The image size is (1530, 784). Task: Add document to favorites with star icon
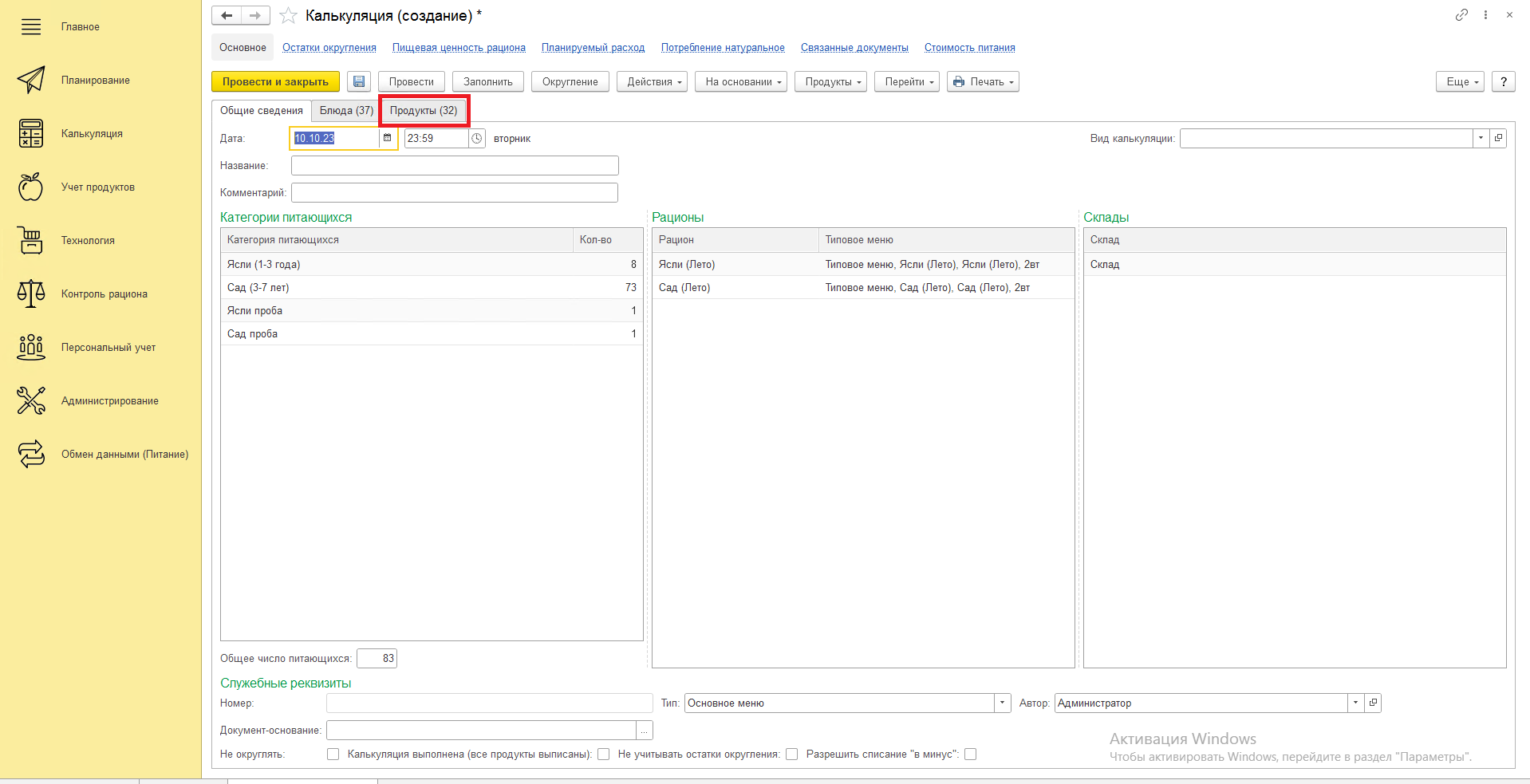click(289, 16)
